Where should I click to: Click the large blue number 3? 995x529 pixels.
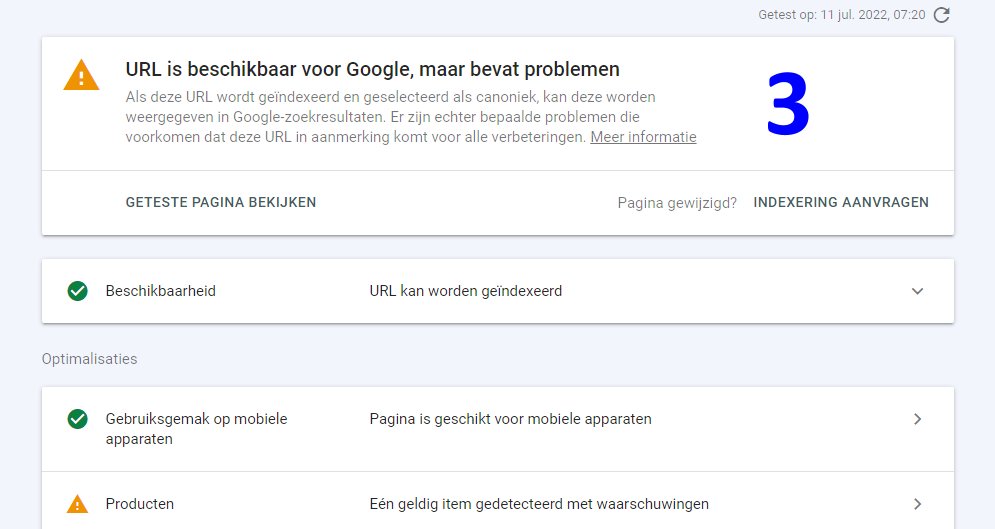[x=787, y=103]
